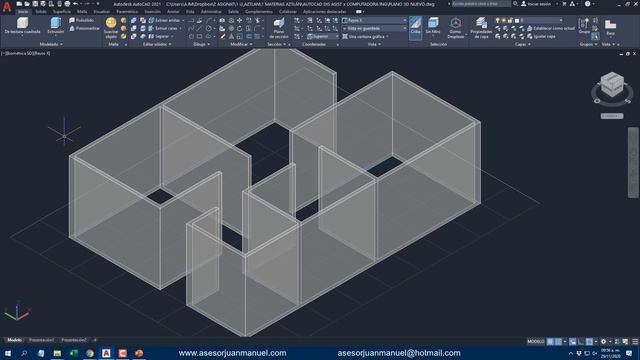Click the white layer color swatch
640x360 pixels.
pyautogui.click(x=517, y=20)
